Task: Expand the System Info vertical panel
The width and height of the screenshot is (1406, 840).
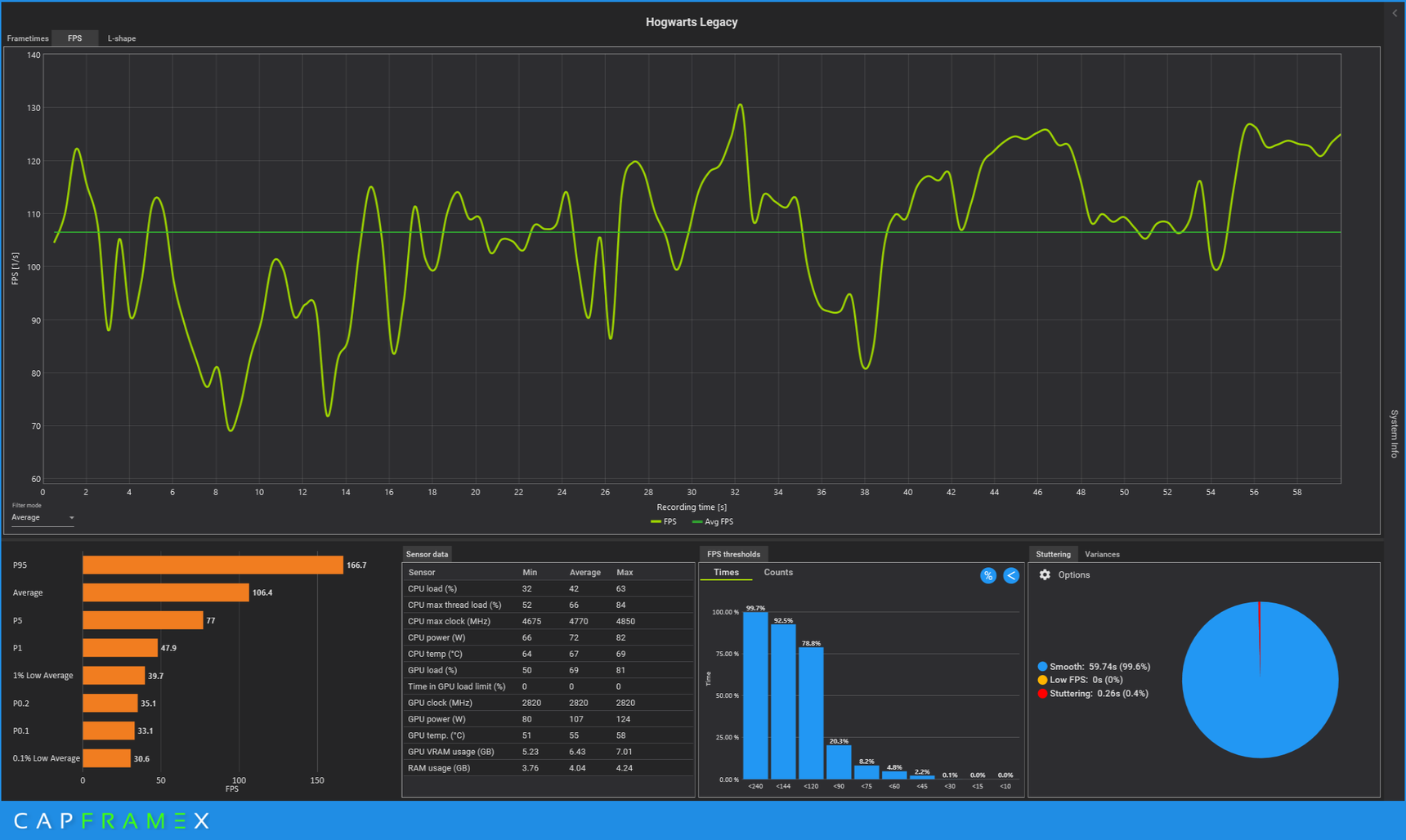Action: (x=1395, y=433)
